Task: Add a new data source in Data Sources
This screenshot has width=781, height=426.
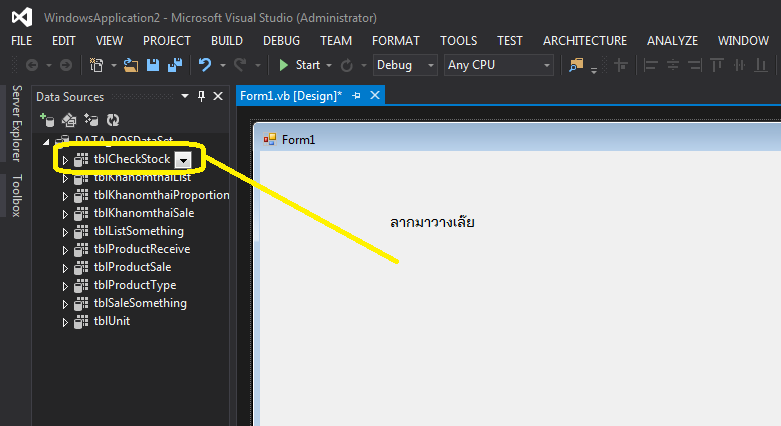Action: pos(47,120)
